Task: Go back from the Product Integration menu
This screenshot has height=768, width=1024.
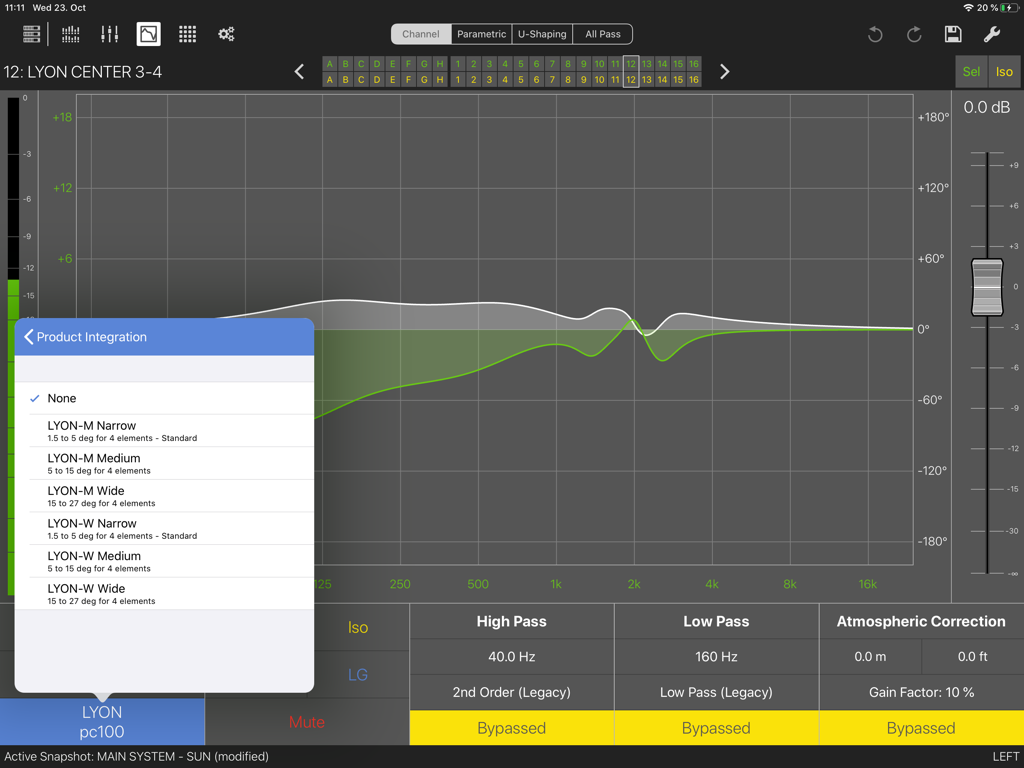Action: [27, 337]
